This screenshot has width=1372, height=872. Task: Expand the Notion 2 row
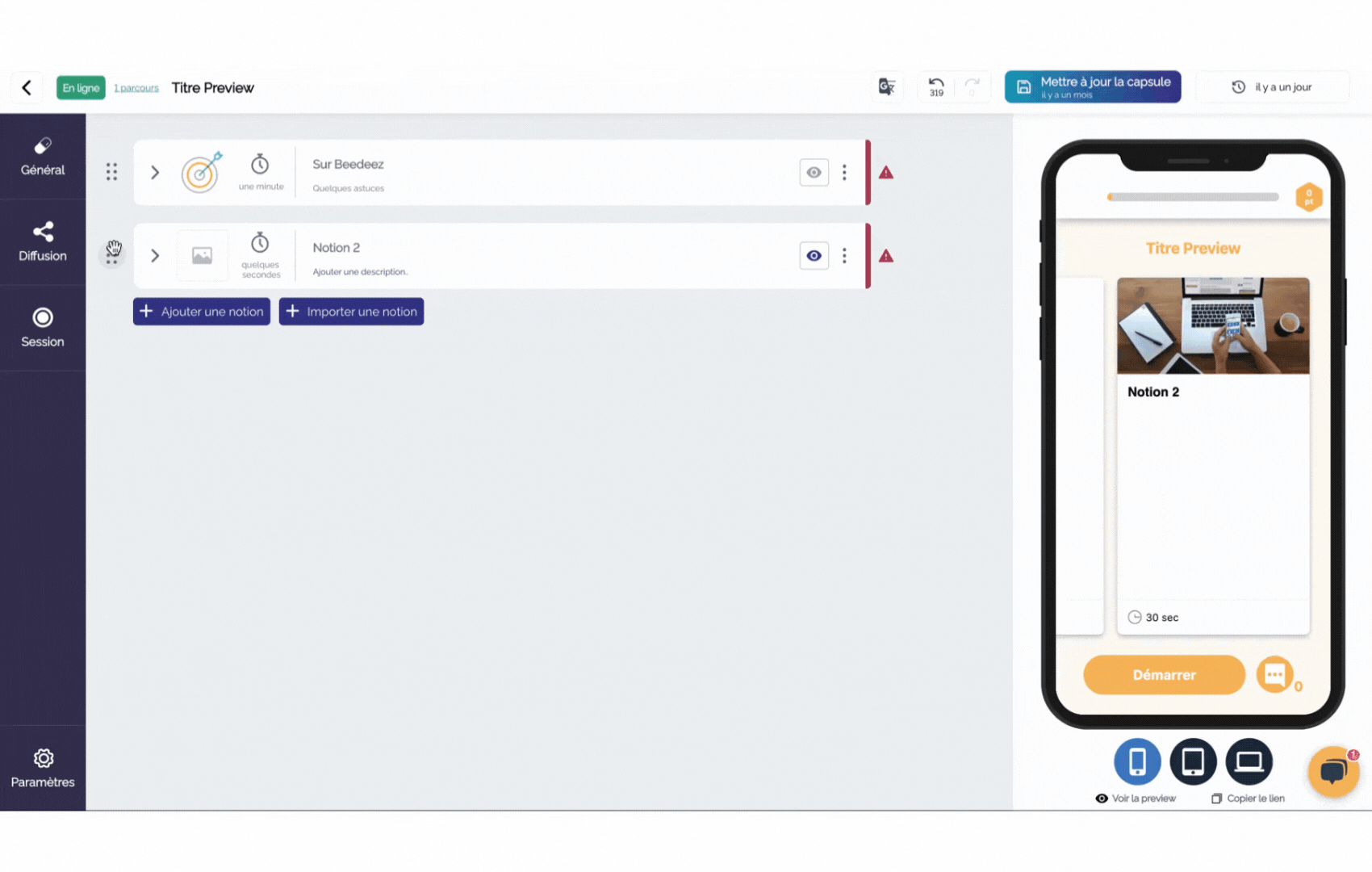(x=155, y=256)
